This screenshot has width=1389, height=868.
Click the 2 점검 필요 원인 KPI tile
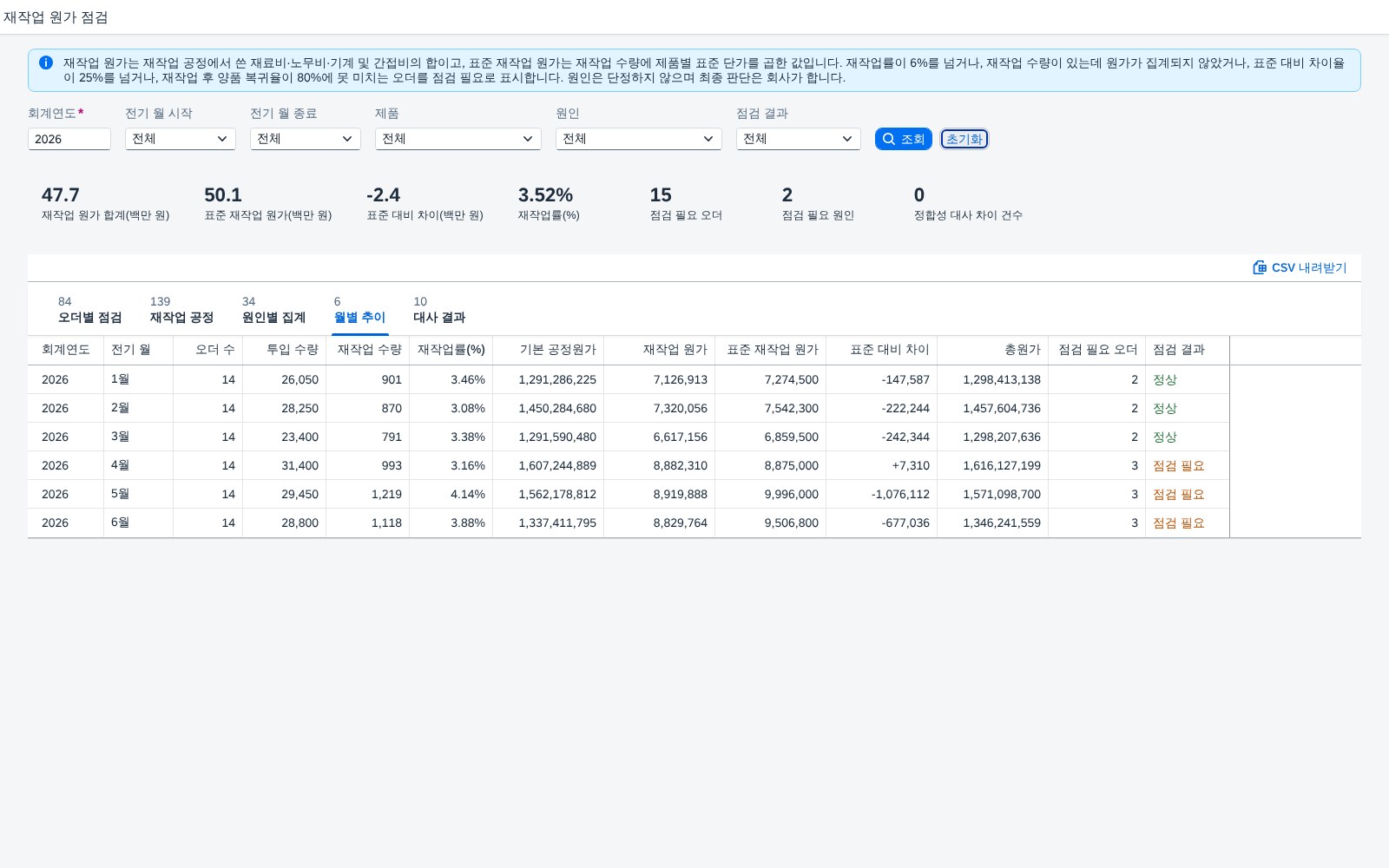[x=818, y=204]
